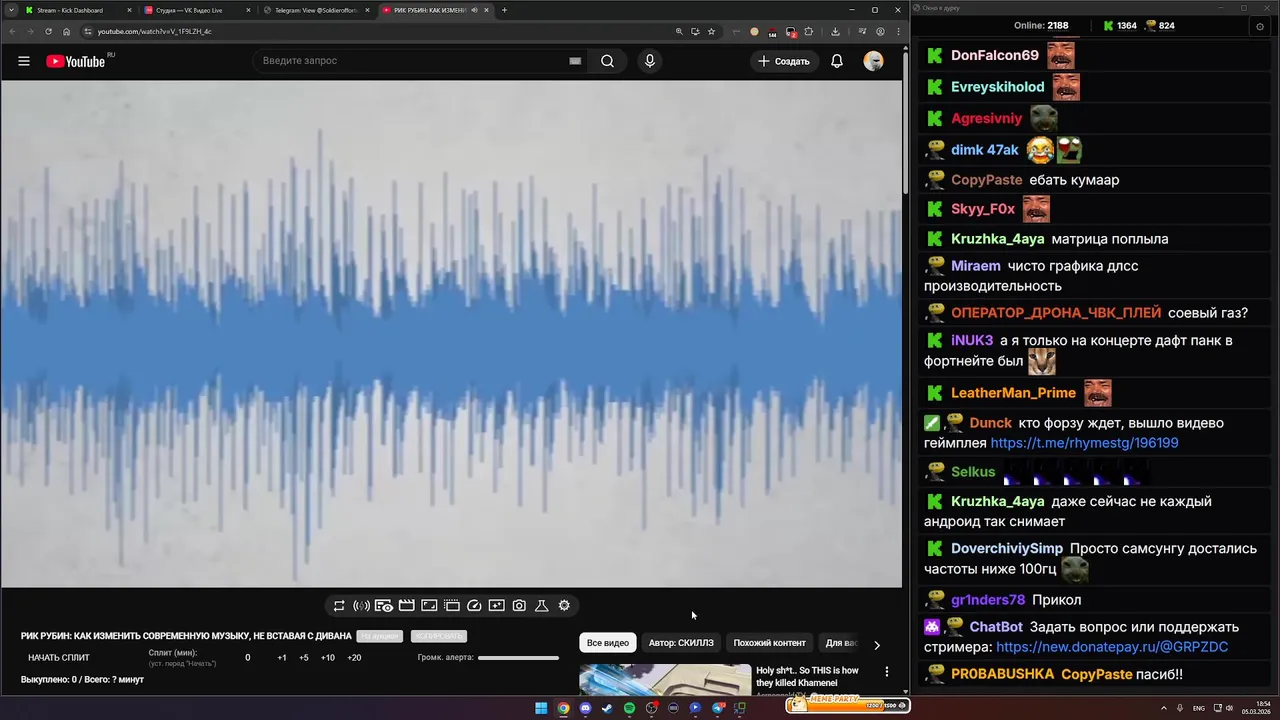Click the clapperboard icon in player toolbar
Image resolution: width=1280 pixels, height=720 pixels.
point(407,606)
